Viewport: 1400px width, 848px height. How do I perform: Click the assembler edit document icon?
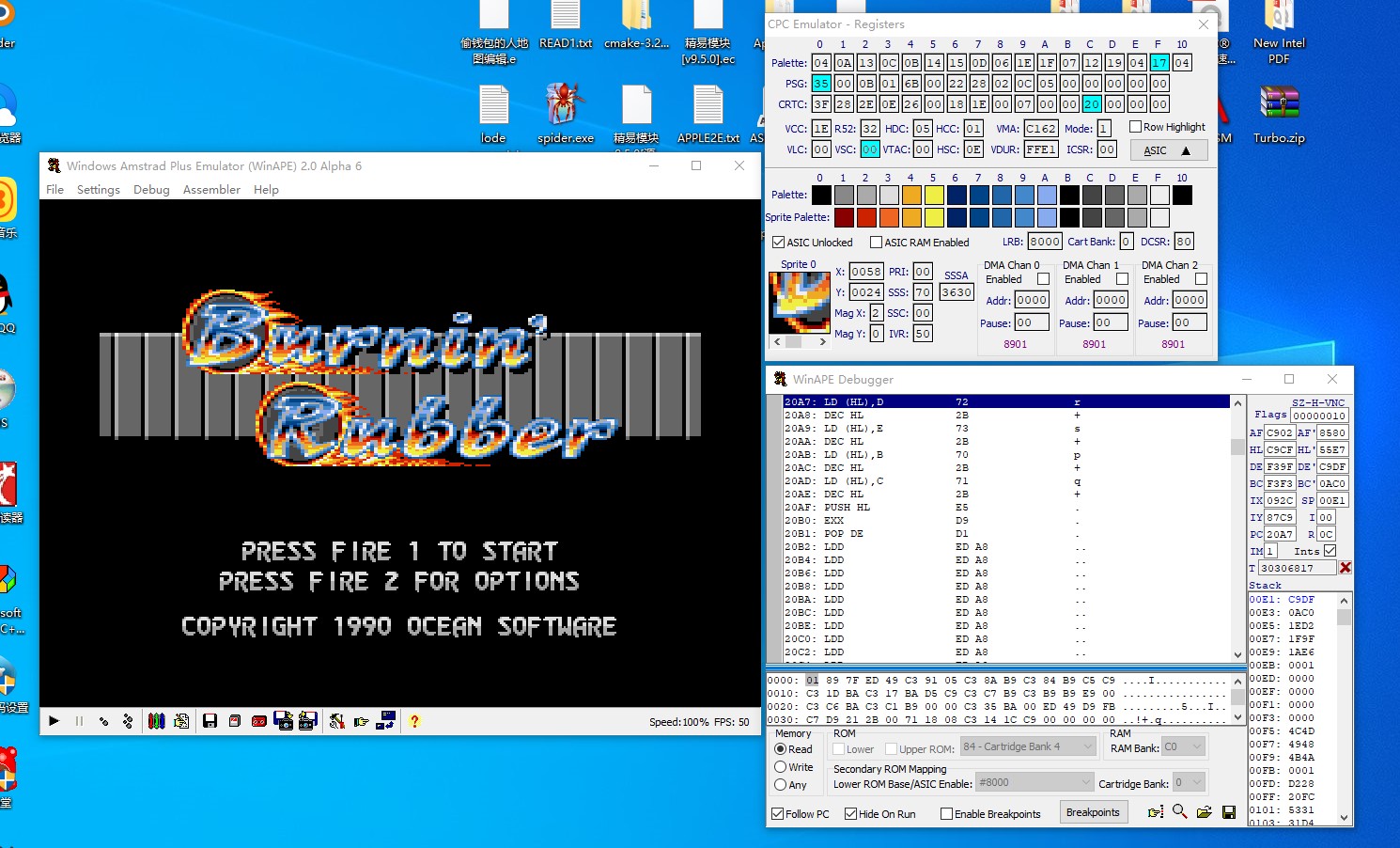pyautogui.click(x=181, y=721)
